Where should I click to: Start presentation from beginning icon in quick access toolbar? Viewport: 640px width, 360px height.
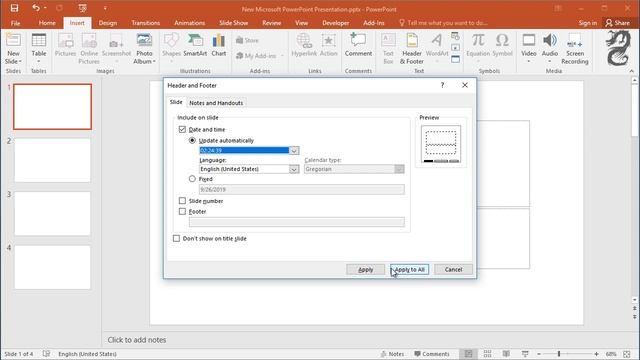point(82,8)
